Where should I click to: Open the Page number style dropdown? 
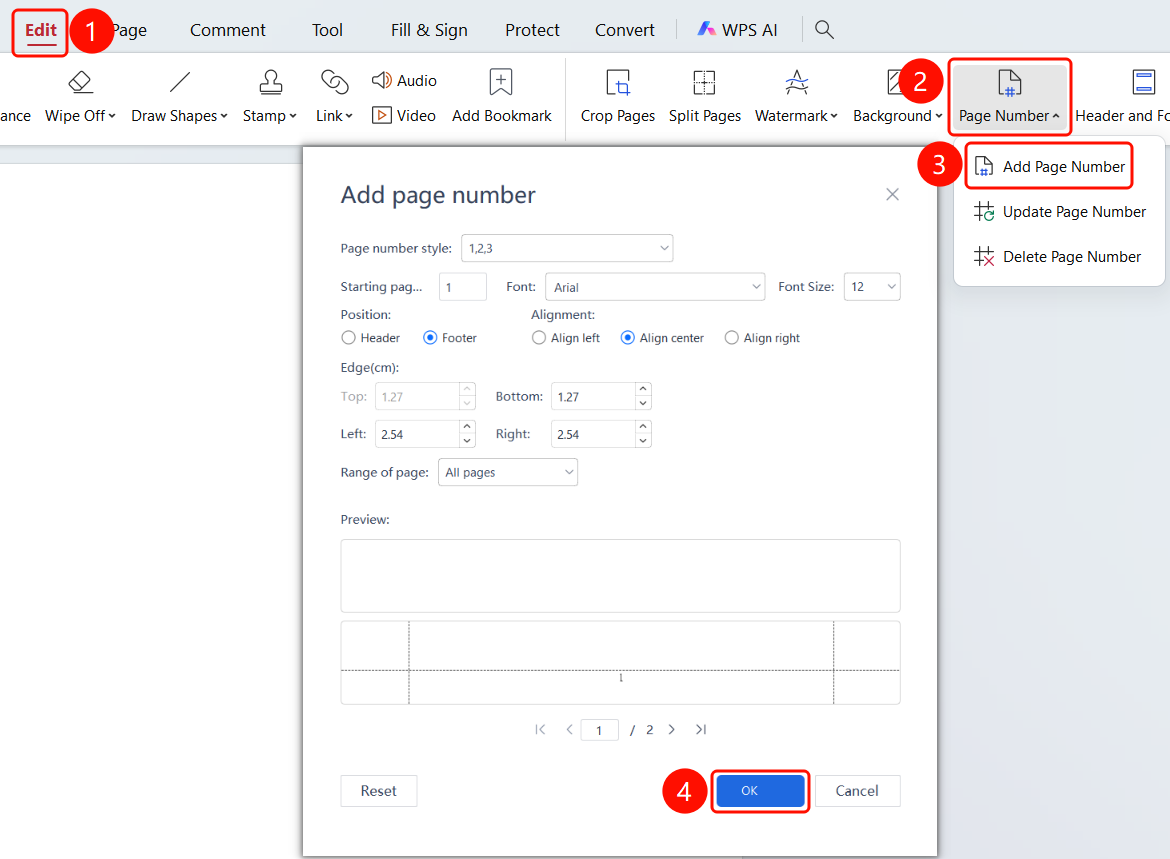[567, 249]
